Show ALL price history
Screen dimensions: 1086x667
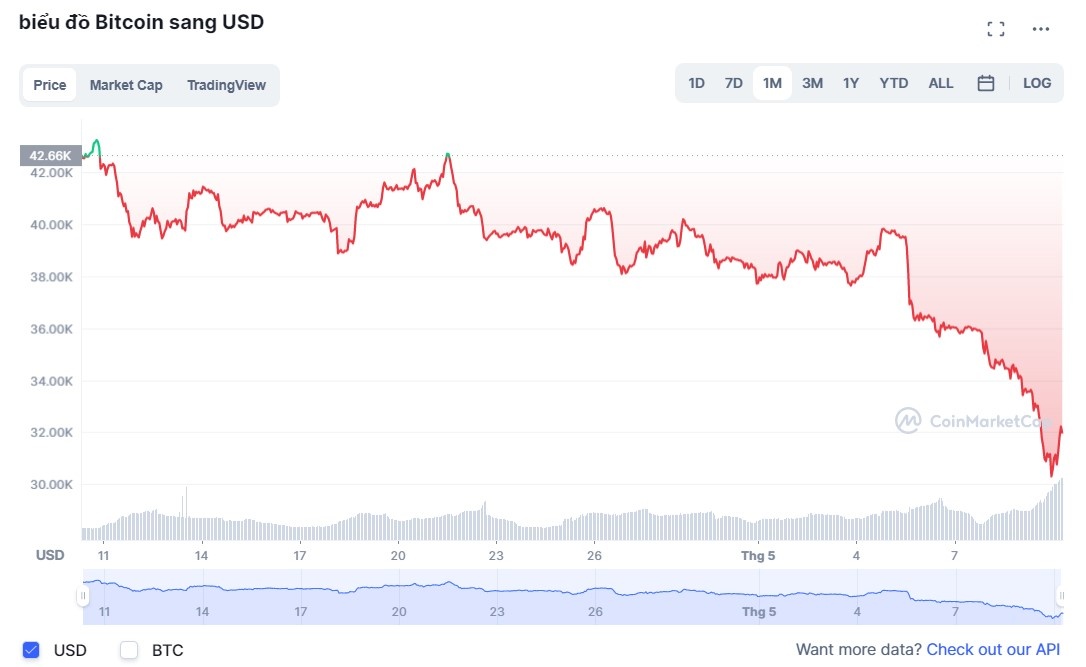point(941,84)
